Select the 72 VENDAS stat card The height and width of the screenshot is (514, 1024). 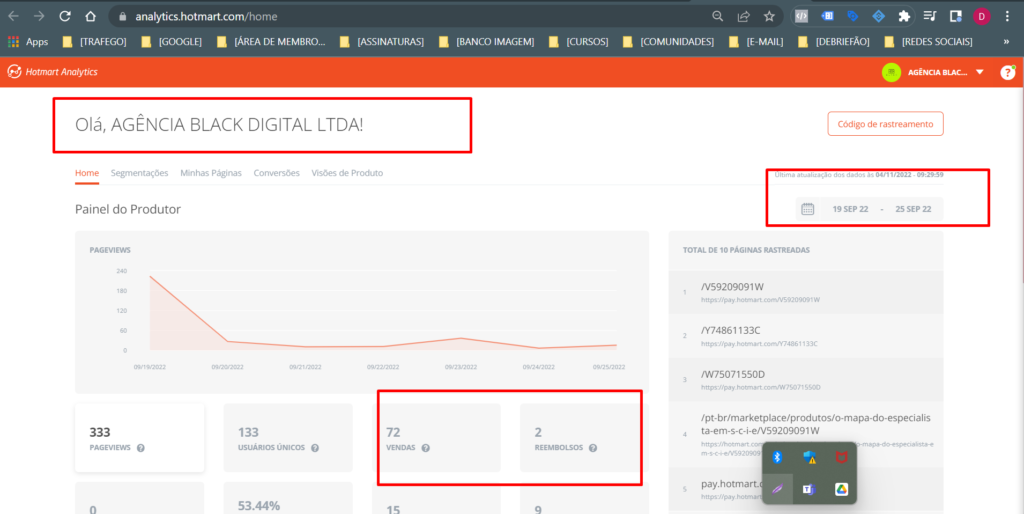click(x=436, y=438)
